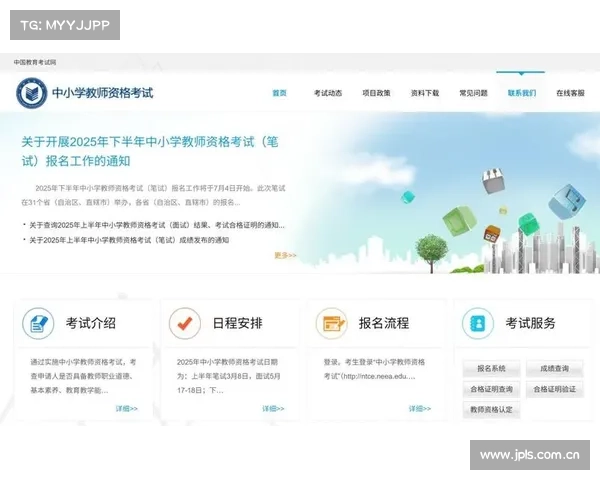Click the 考试介绍 card heading

pyautogui.click(x=91, y=323)
